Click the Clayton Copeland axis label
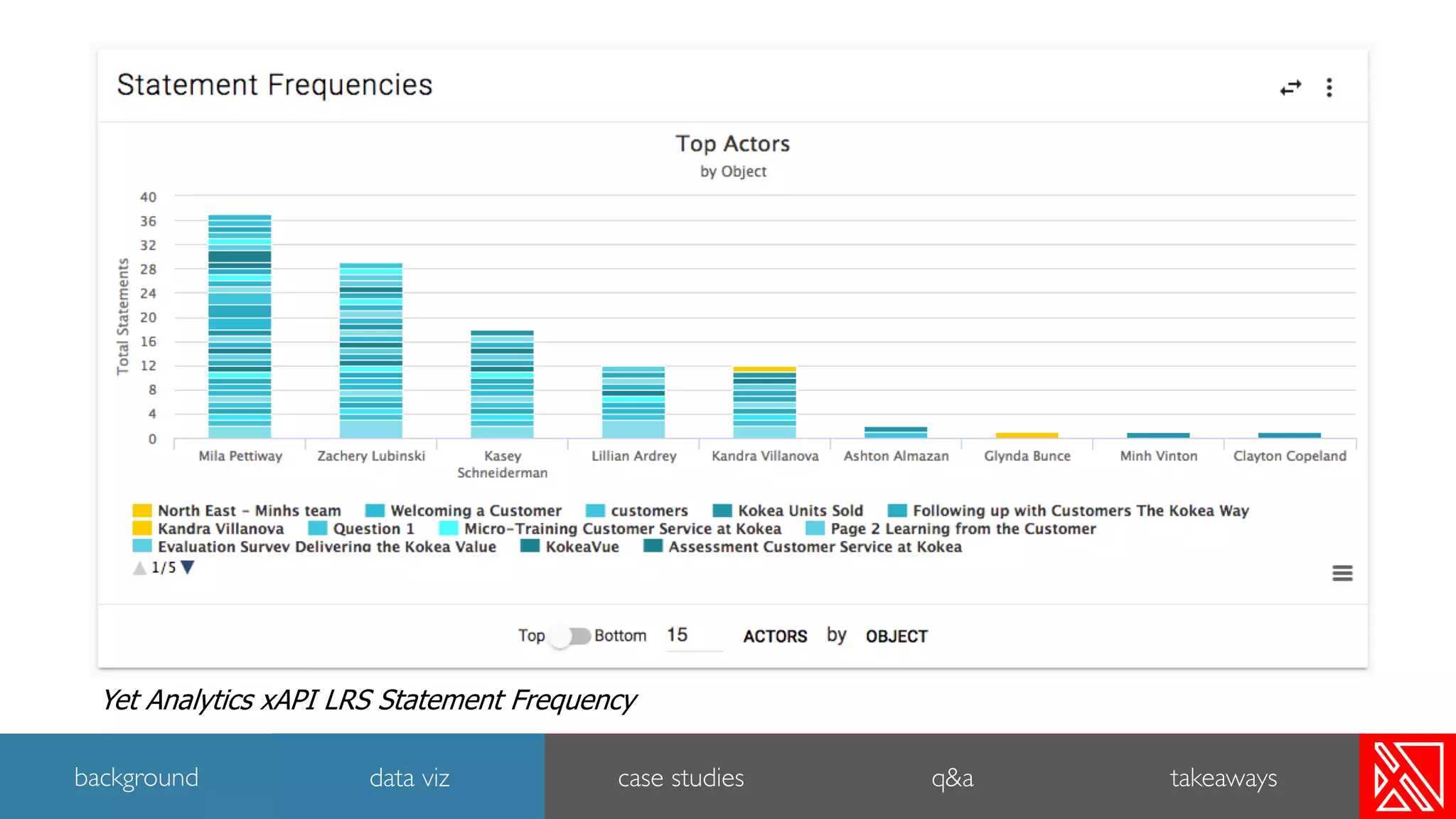This screenshot has width=1456, height=819. pyautogui.click(x=1290, y=456)
